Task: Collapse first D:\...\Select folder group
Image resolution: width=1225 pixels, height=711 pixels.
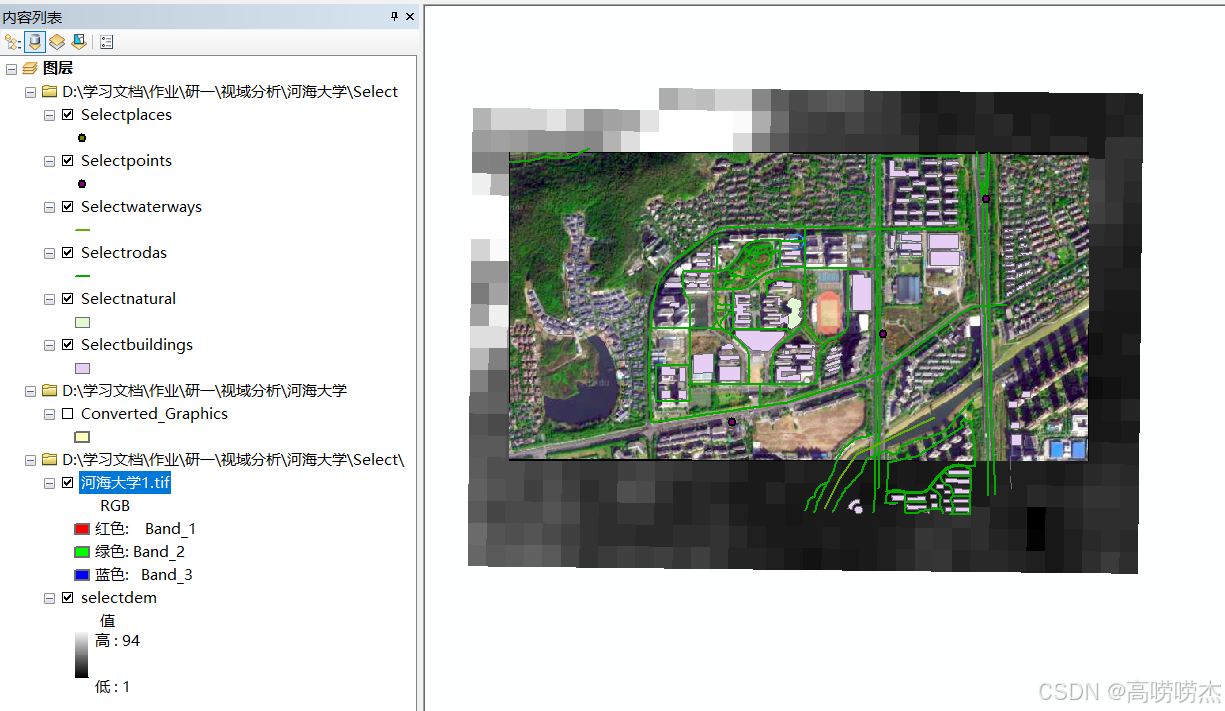Action: (30, 92)
